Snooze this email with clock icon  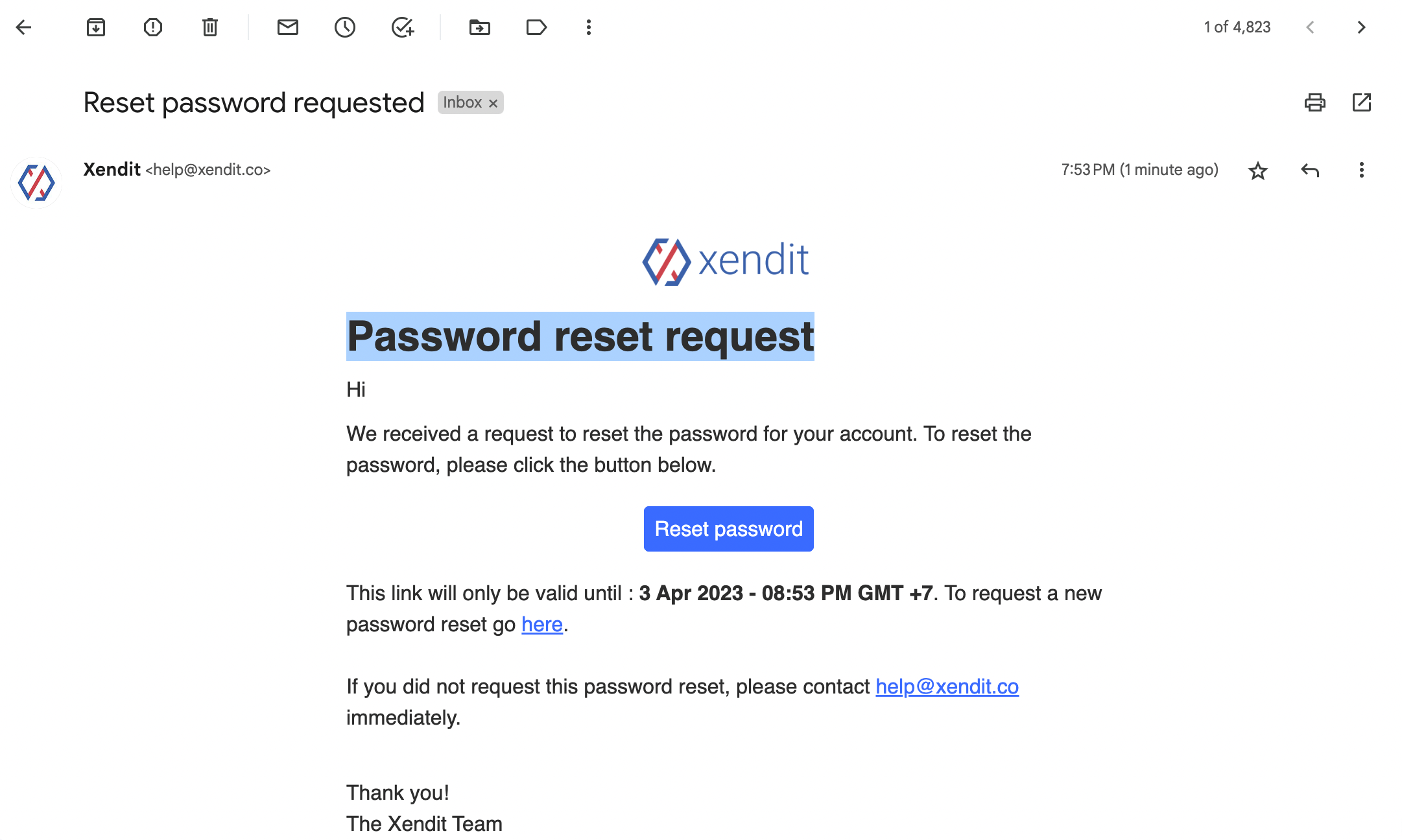coord(345,27)
